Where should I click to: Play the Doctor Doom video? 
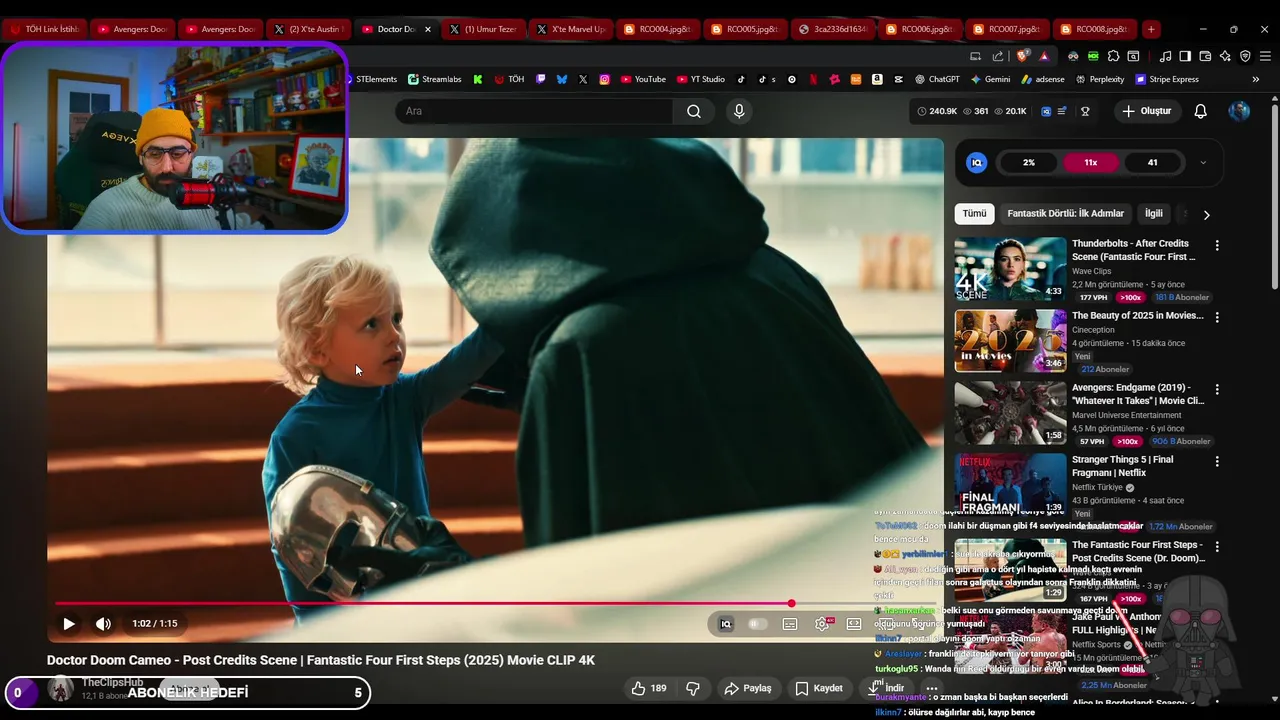click(69, 624)
